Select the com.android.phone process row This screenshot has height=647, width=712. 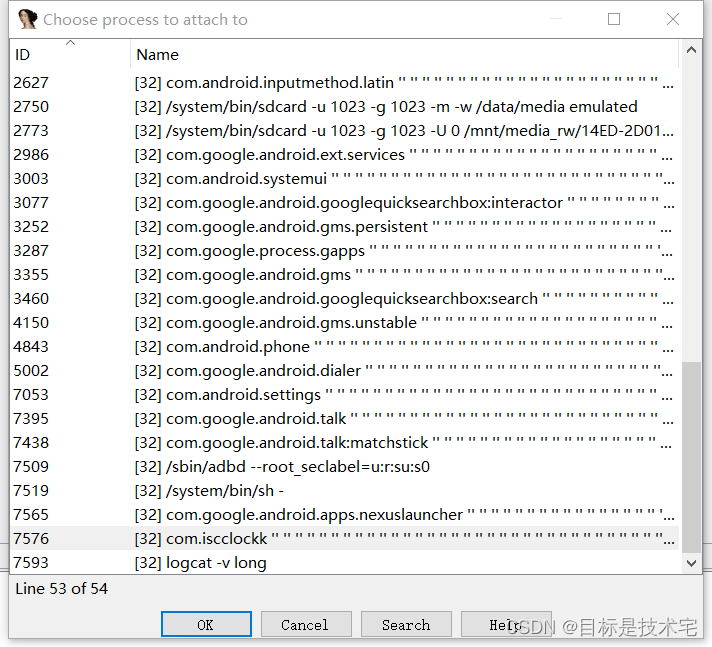coord(238,347)
